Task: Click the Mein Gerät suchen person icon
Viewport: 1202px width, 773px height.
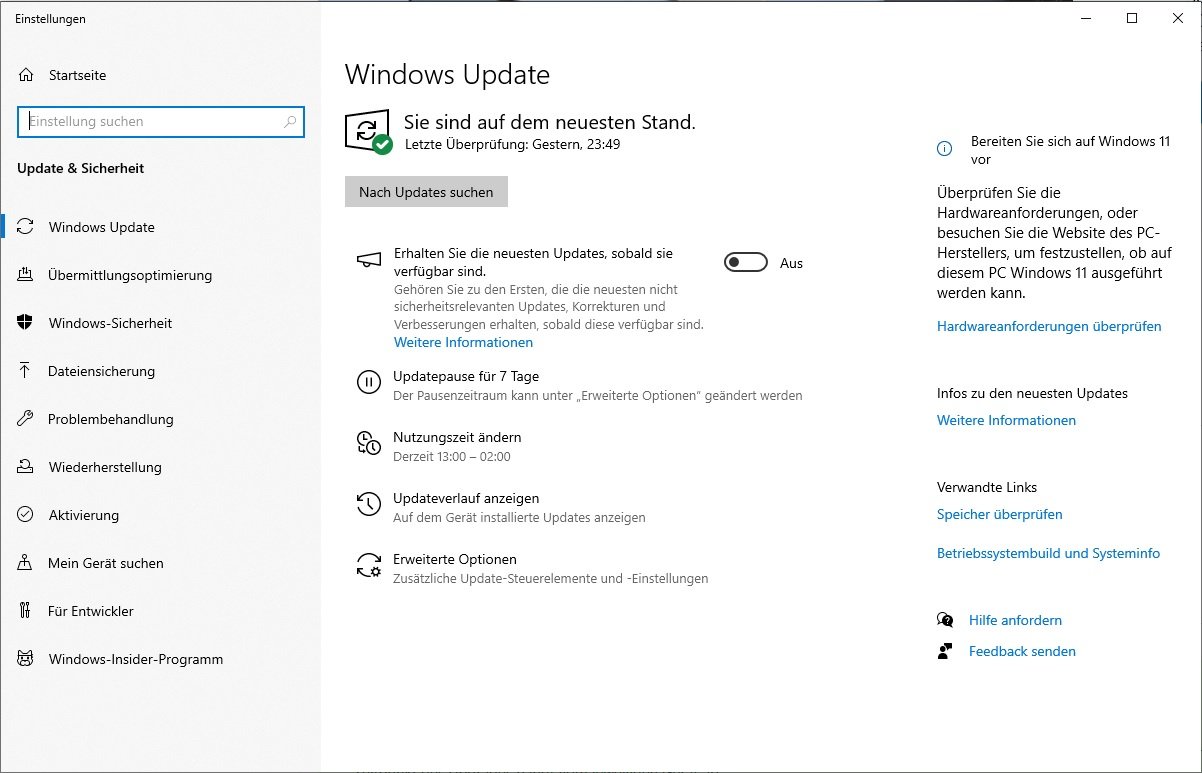Action: pyautogui.click(x=26, y=563)
